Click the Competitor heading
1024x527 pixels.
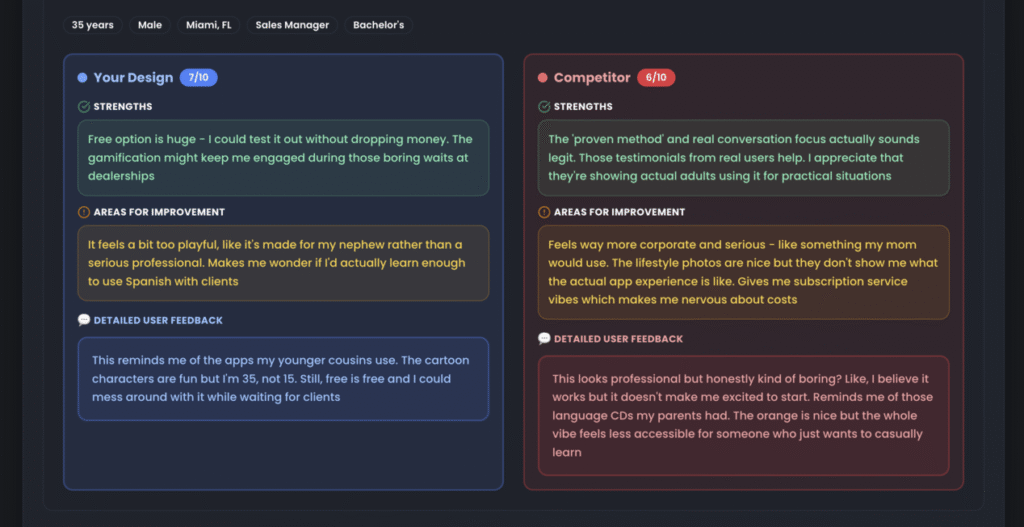point(592,78)
